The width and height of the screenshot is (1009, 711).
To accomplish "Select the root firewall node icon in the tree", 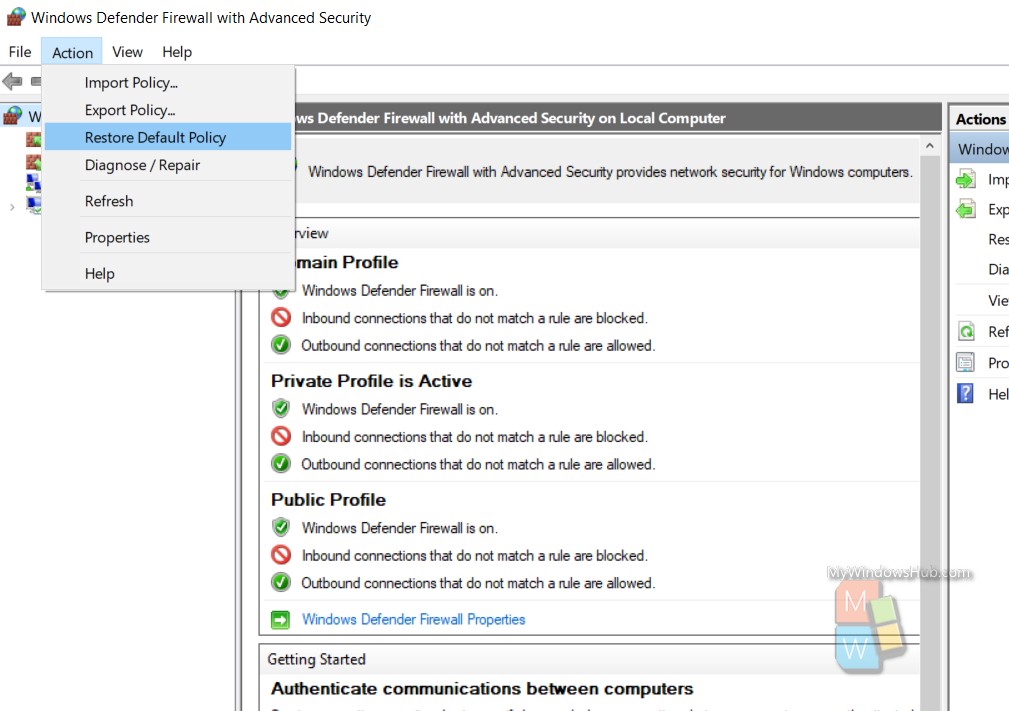I will (12, 116).
